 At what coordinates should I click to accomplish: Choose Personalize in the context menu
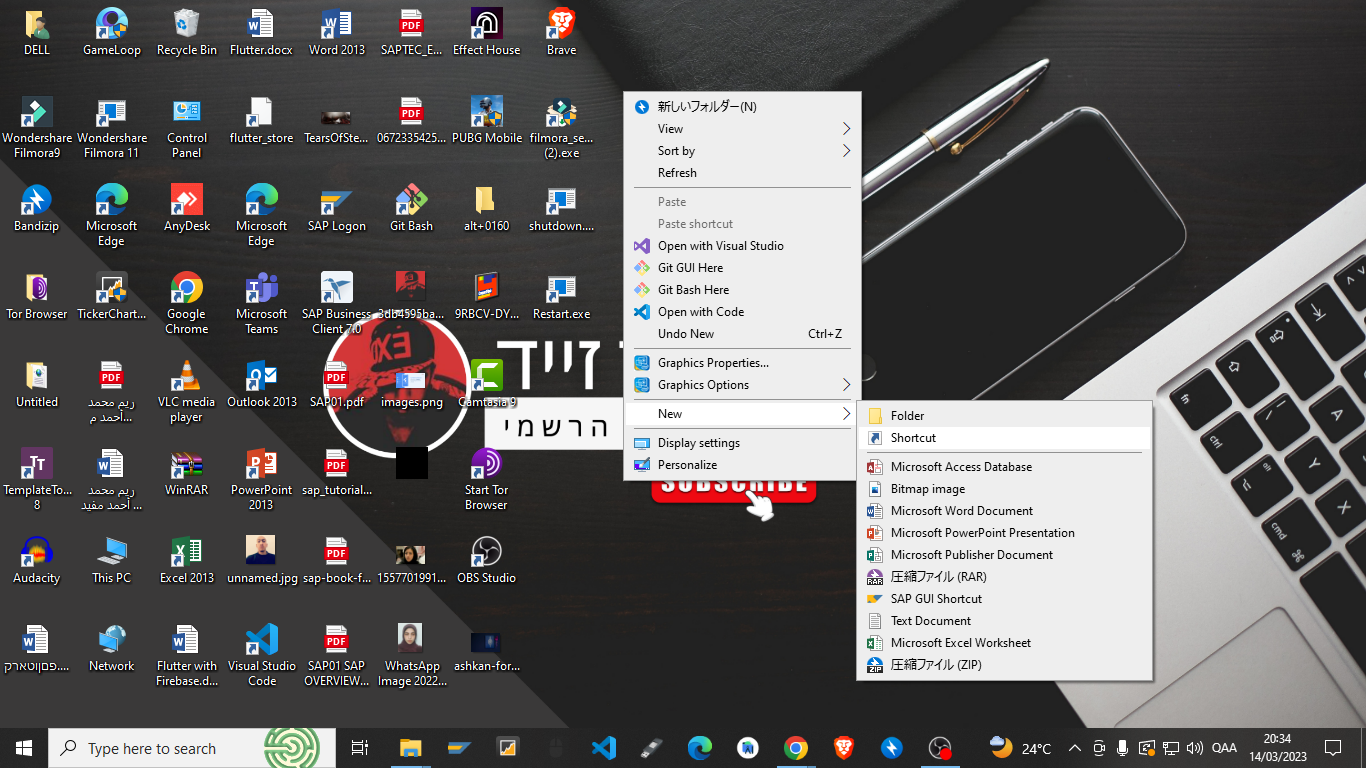coord(742,465)
